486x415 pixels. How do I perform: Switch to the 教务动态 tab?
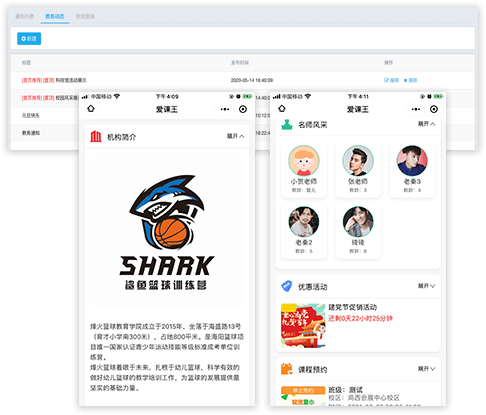point(55,16)
